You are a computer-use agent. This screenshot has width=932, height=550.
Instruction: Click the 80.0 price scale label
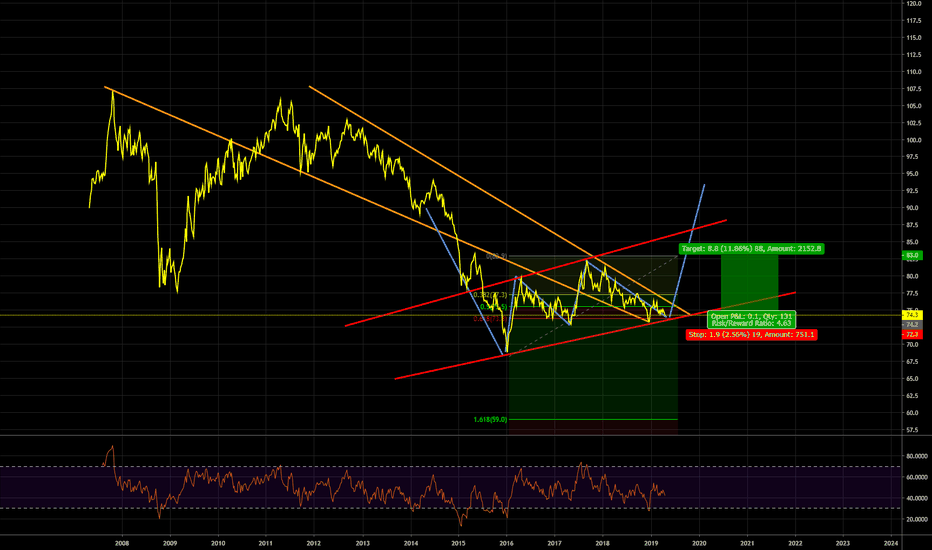914,276
